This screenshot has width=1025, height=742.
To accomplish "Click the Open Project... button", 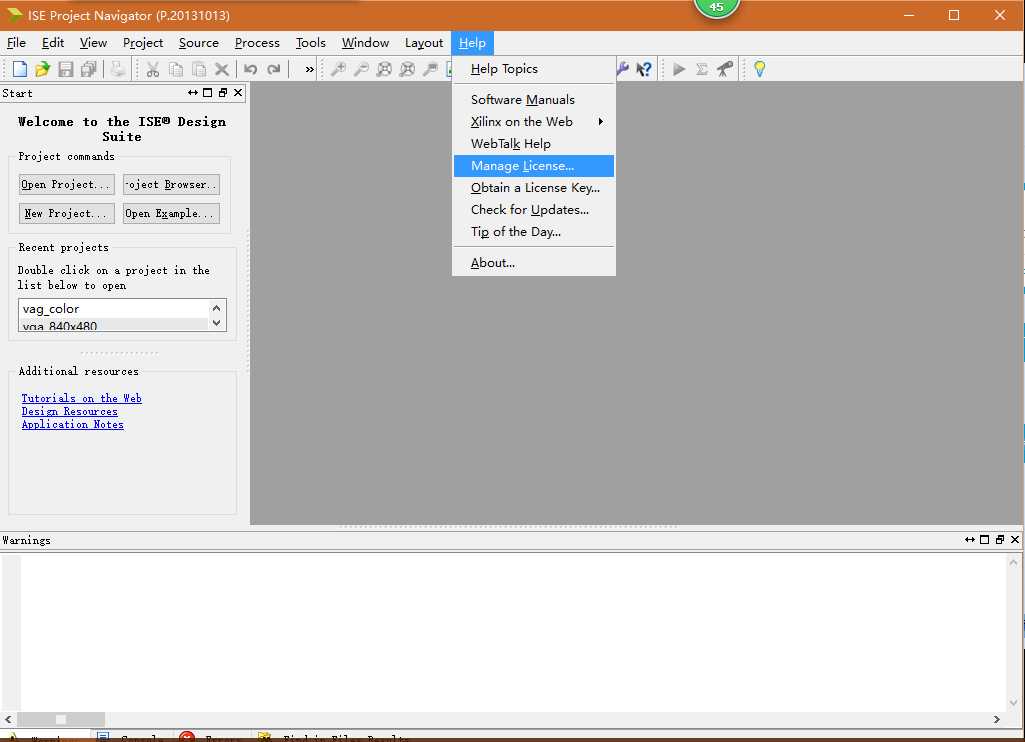I will click(67, 184).
